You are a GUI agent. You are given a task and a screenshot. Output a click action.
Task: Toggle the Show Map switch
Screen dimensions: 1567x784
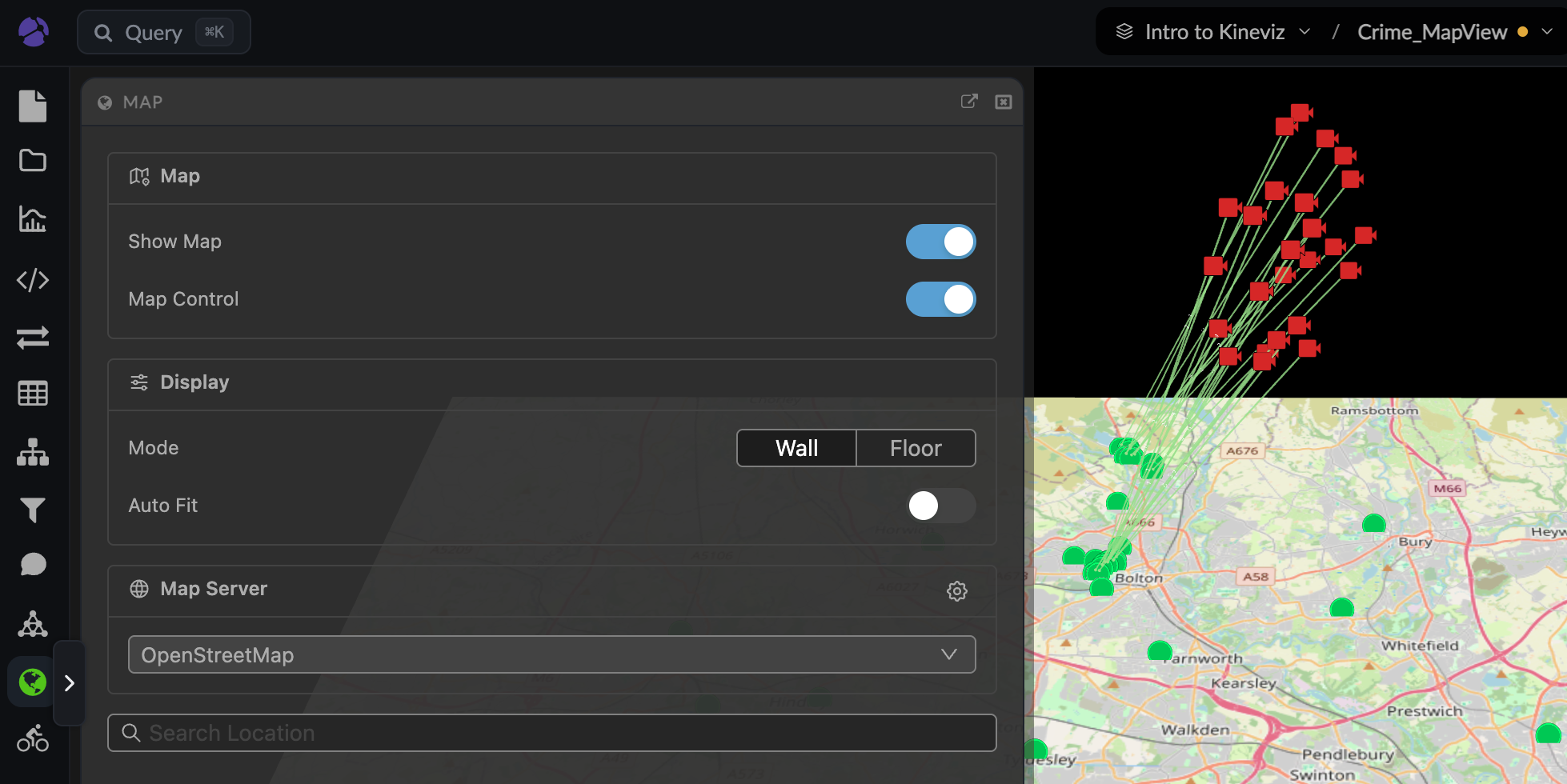(x=941, y=242)
